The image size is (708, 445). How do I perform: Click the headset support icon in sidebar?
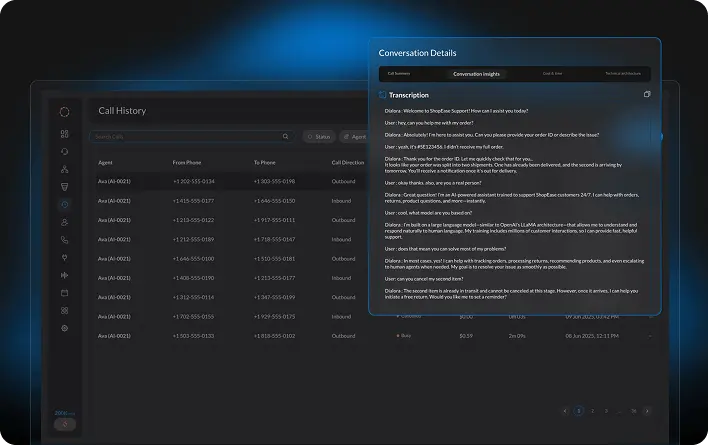point(65,151)
